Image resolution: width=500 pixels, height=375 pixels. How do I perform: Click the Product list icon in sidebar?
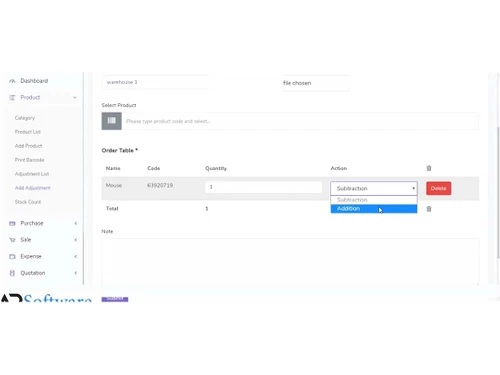(12, 98)
